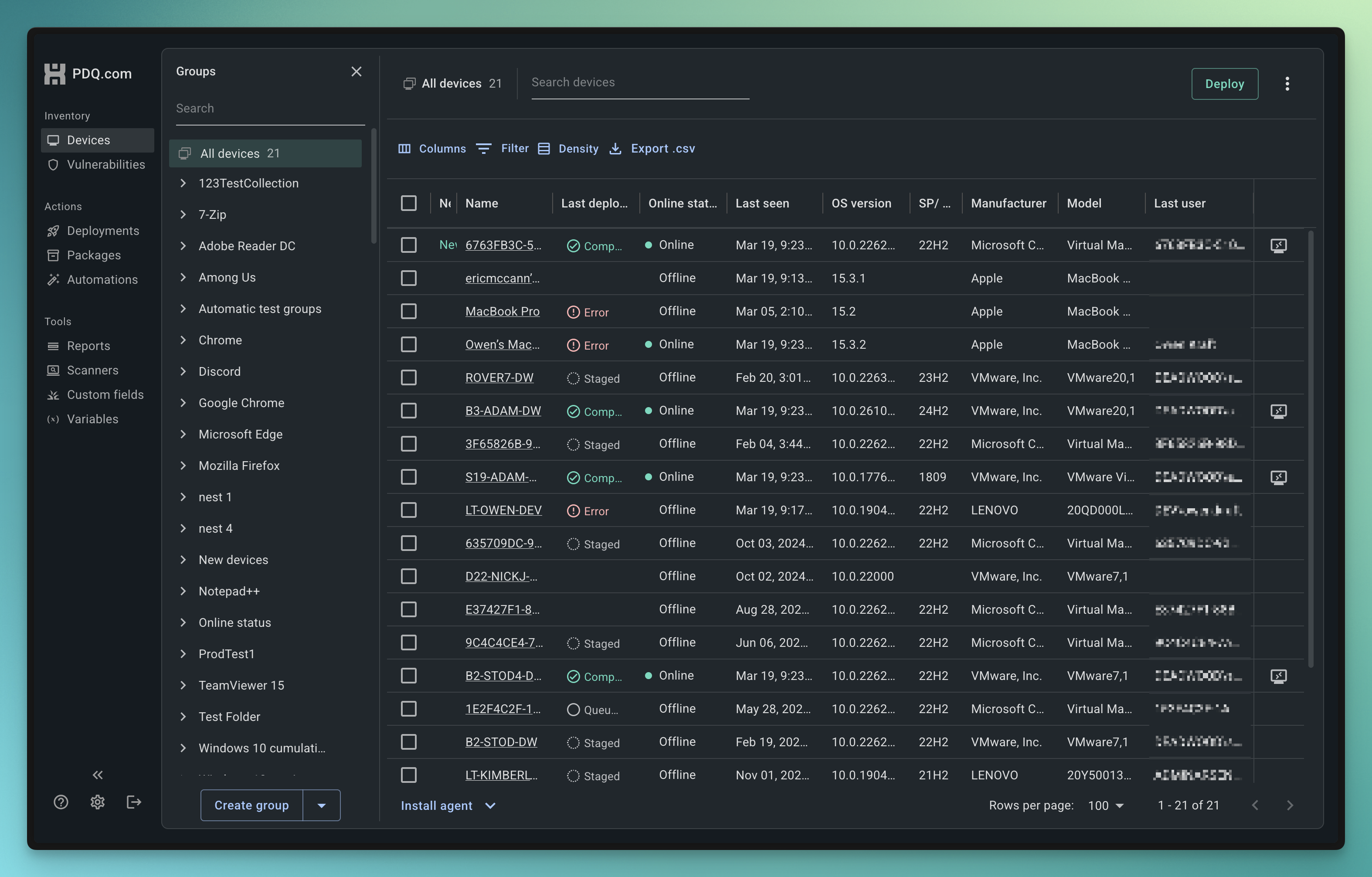Viewport: 1372px width, 877px height.
Task: Open the settings gear icon
Action: click(x=98, y=802)
